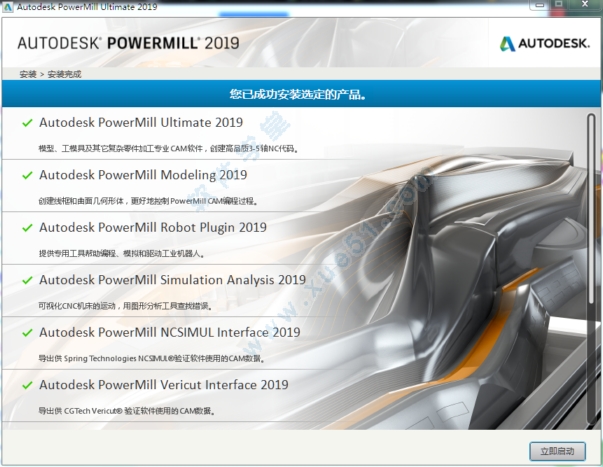Select the Autodesk PowerMill Ultimate 2019 entry
This screenshot has height=467, width=603.
tap(141, 123)
